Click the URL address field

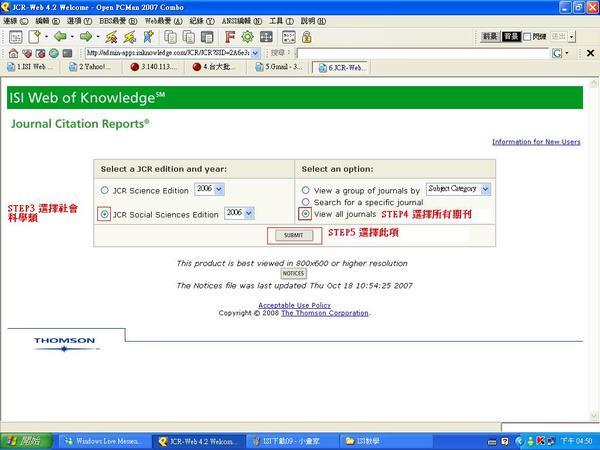(x=168, y=53)
